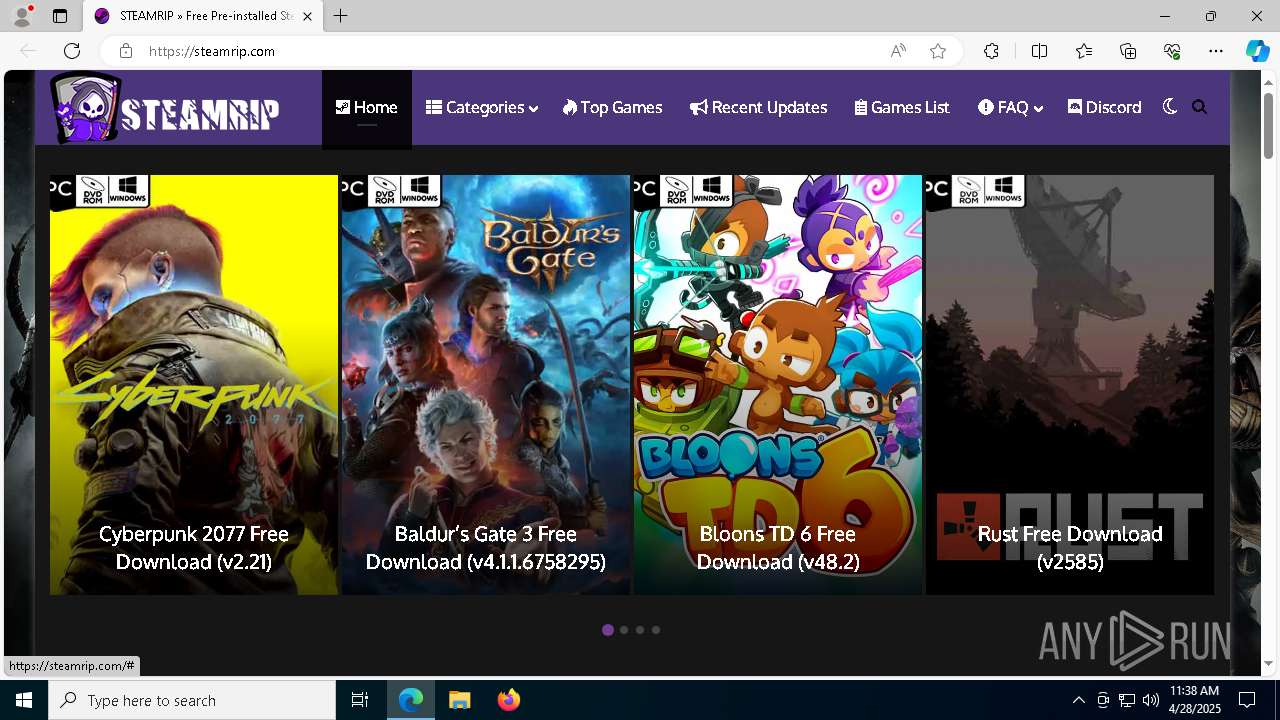This screenshot has width=1280, height=720.
Task: Open Cyberpunk 2077 game thumbnail
Action: point(194,385)
